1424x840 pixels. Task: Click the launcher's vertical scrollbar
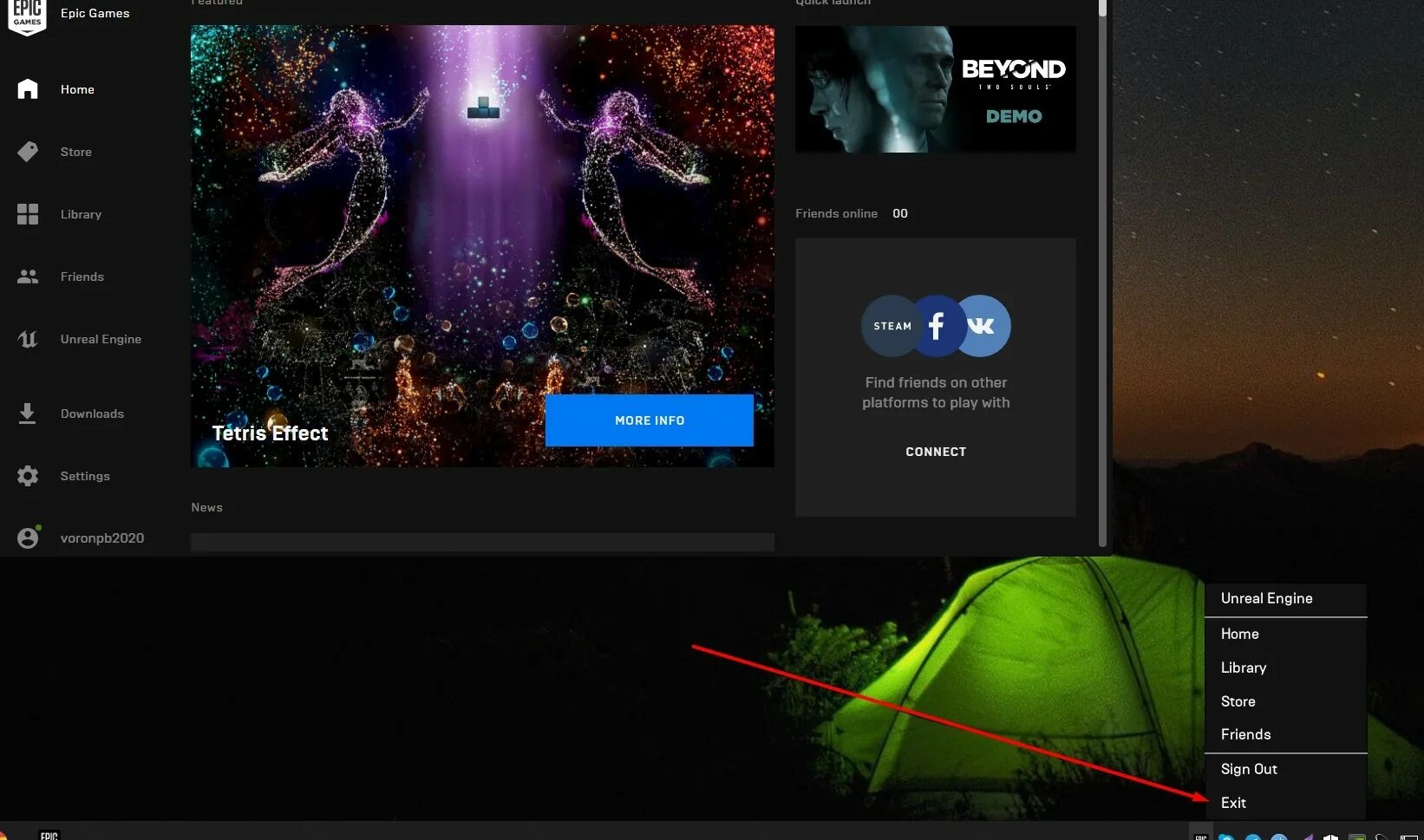click(x=1103, y=273)
